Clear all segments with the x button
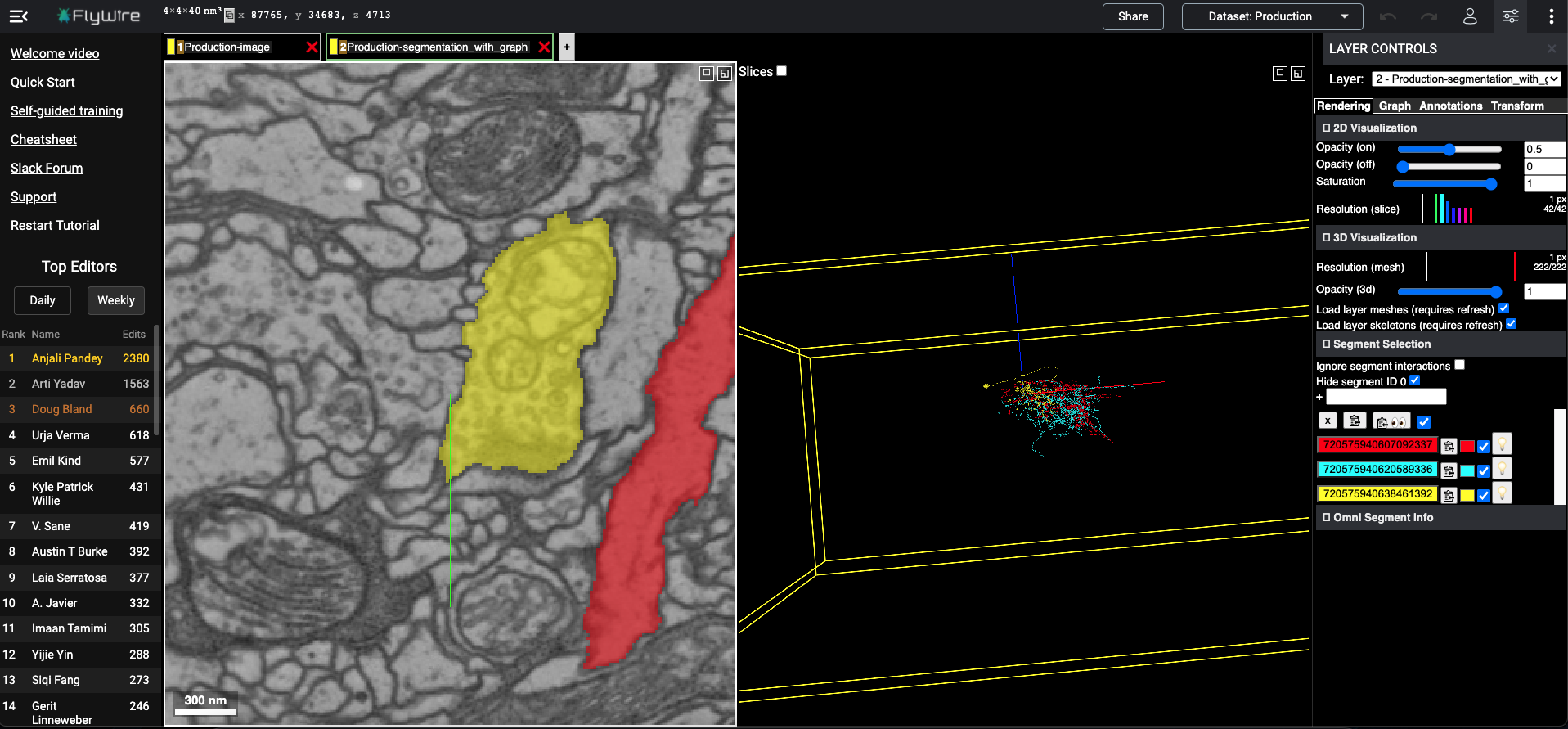 [1328, 421]
